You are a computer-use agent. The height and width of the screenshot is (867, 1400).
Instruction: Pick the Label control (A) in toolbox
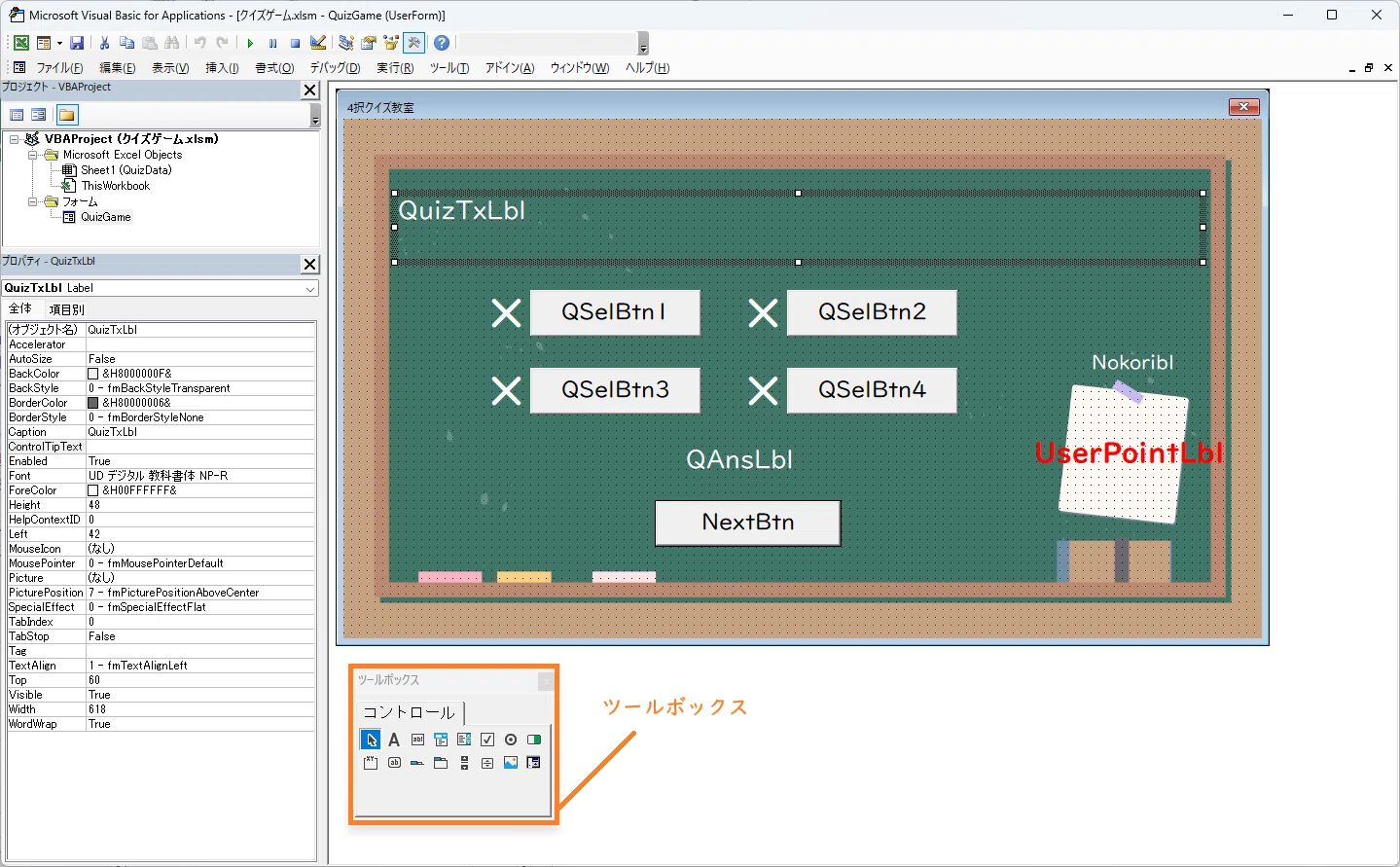pos(394,740)
